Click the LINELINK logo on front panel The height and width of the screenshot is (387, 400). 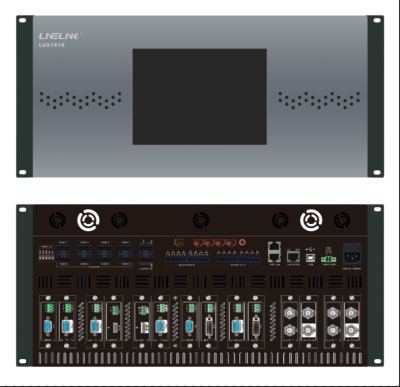60,36
